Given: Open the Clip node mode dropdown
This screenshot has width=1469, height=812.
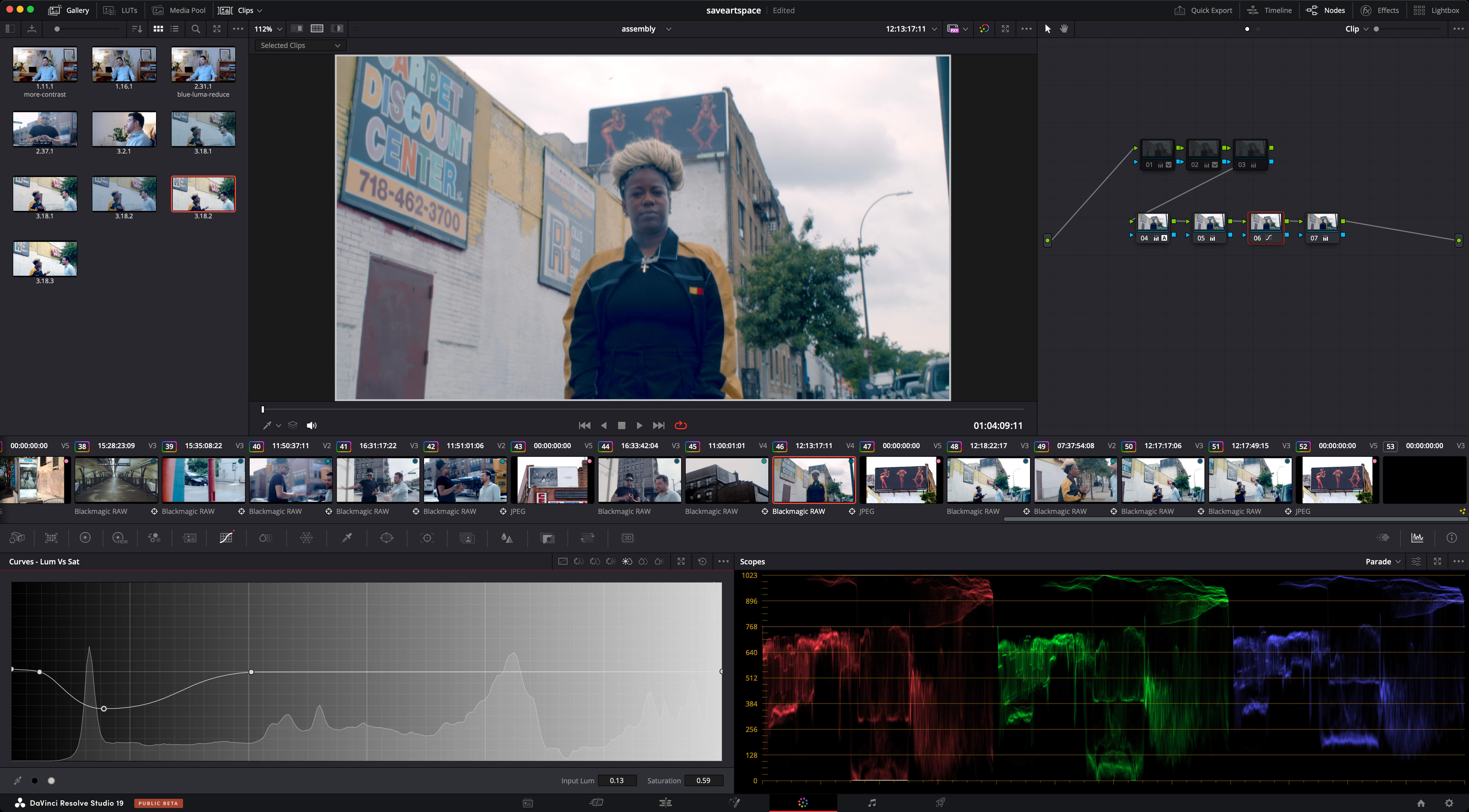Looking at the screenshot, I should [x=1357, y=28].
